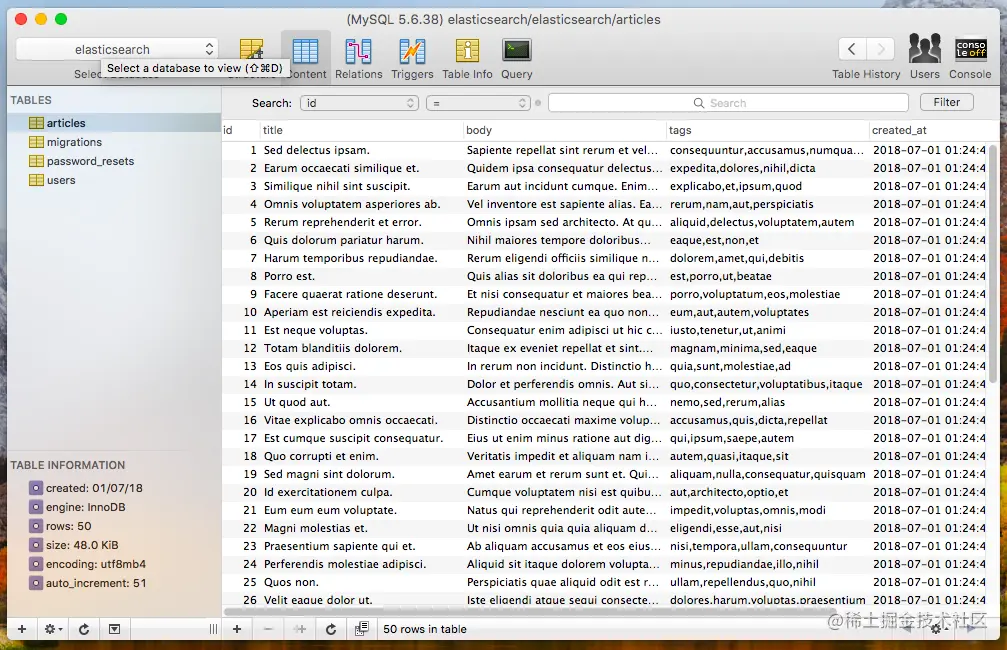Select the migrations table in sidebar
The image size is (1007, 650).
tap(114, 142)
